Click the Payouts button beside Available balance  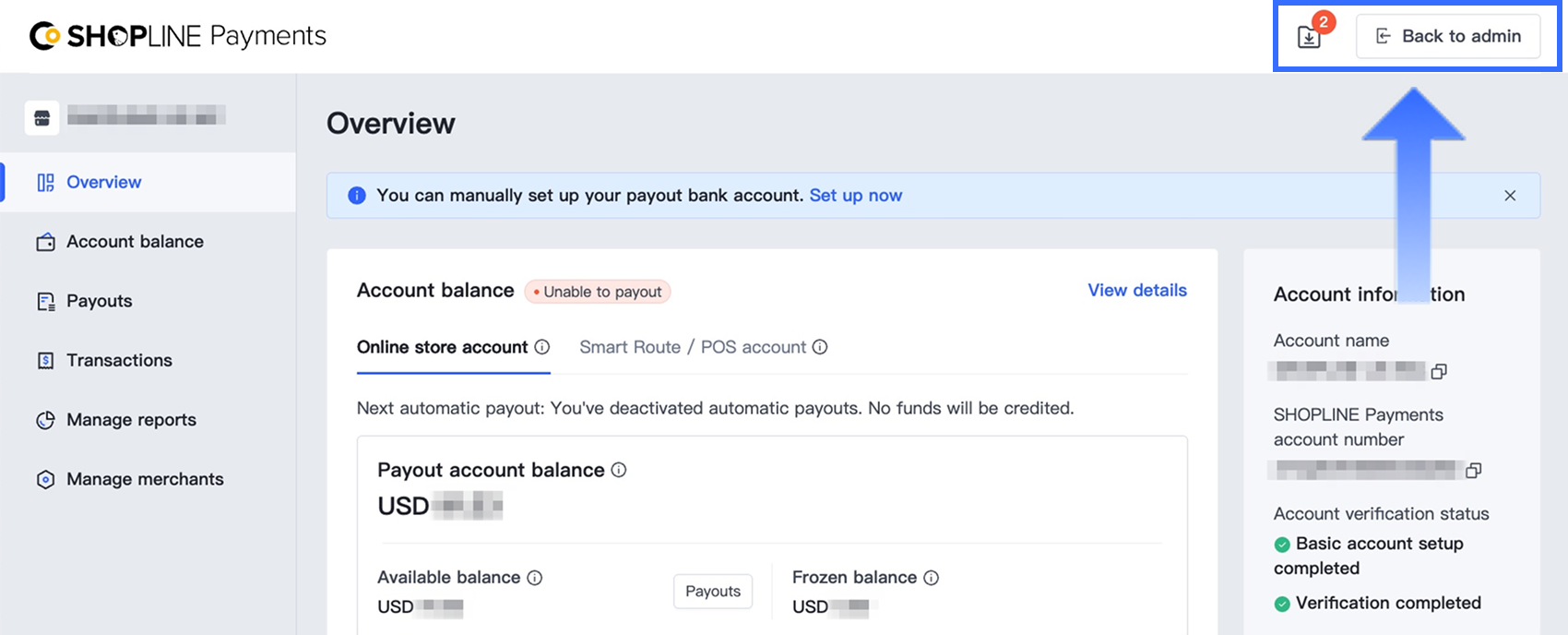pos(713,592)
